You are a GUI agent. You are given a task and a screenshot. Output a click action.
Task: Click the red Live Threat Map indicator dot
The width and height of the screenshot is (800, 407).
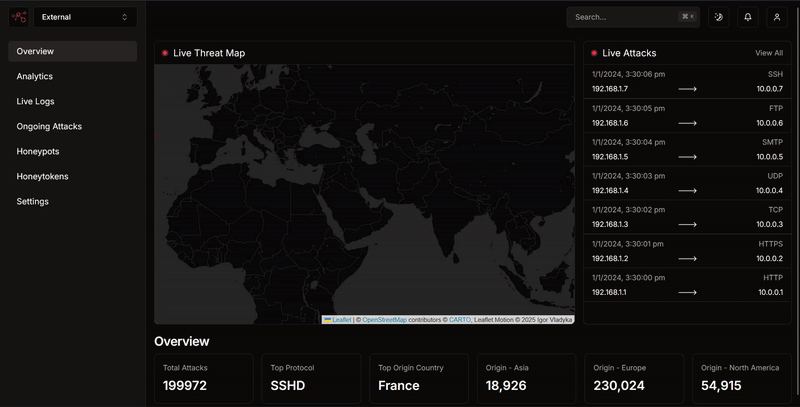(x=165, y=53)
